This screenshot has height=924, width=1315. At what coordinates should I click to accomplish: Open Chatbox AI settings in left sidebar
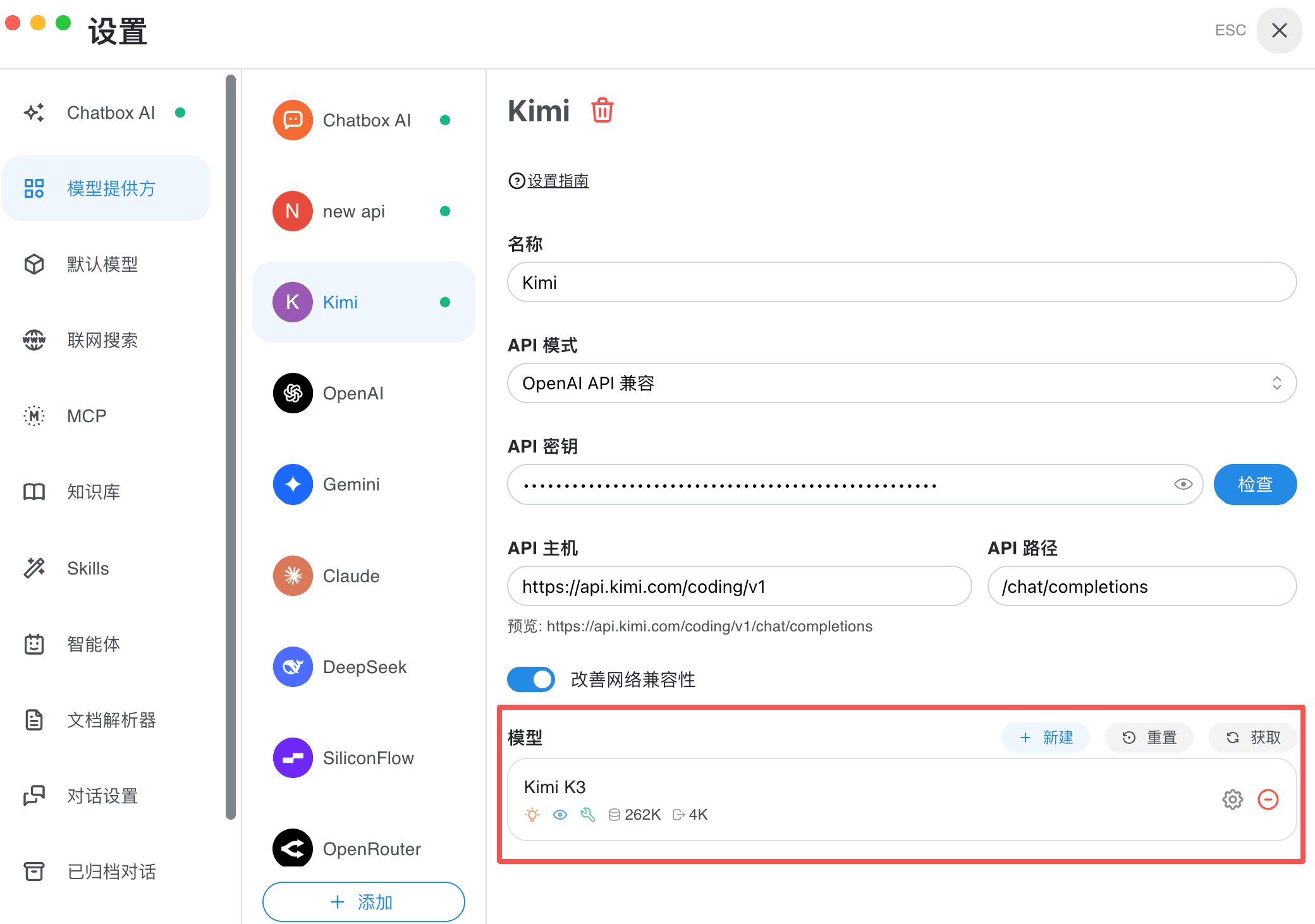106,112
